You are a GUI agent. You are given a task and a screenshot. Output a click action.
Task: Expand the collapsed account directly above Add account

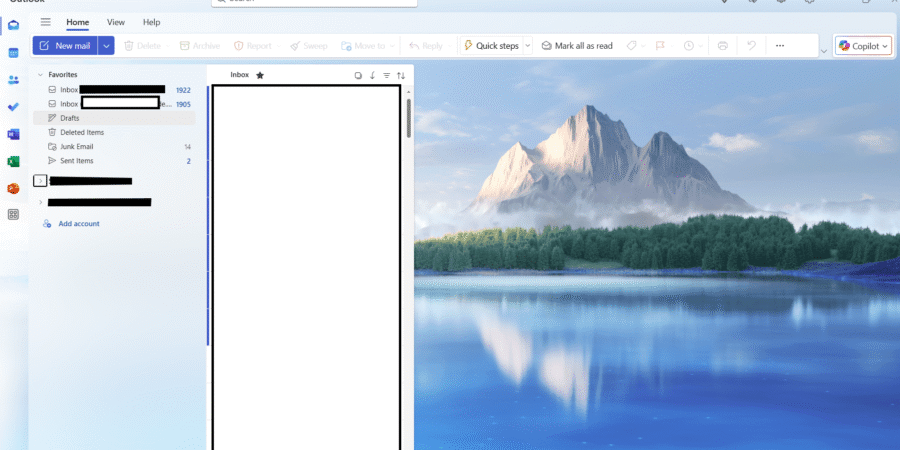[40, 202]
